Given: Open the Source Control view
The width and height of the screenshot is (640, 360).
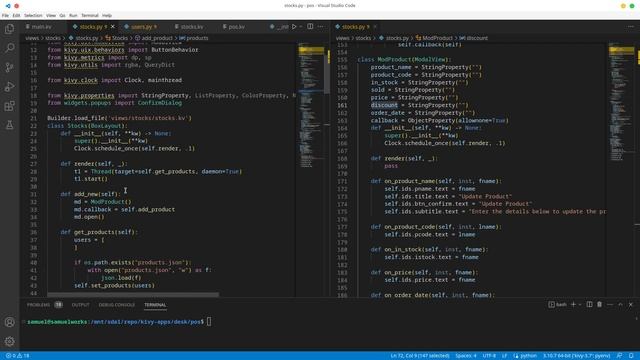Looking at the screenshot, I should (x=9, y=67).
